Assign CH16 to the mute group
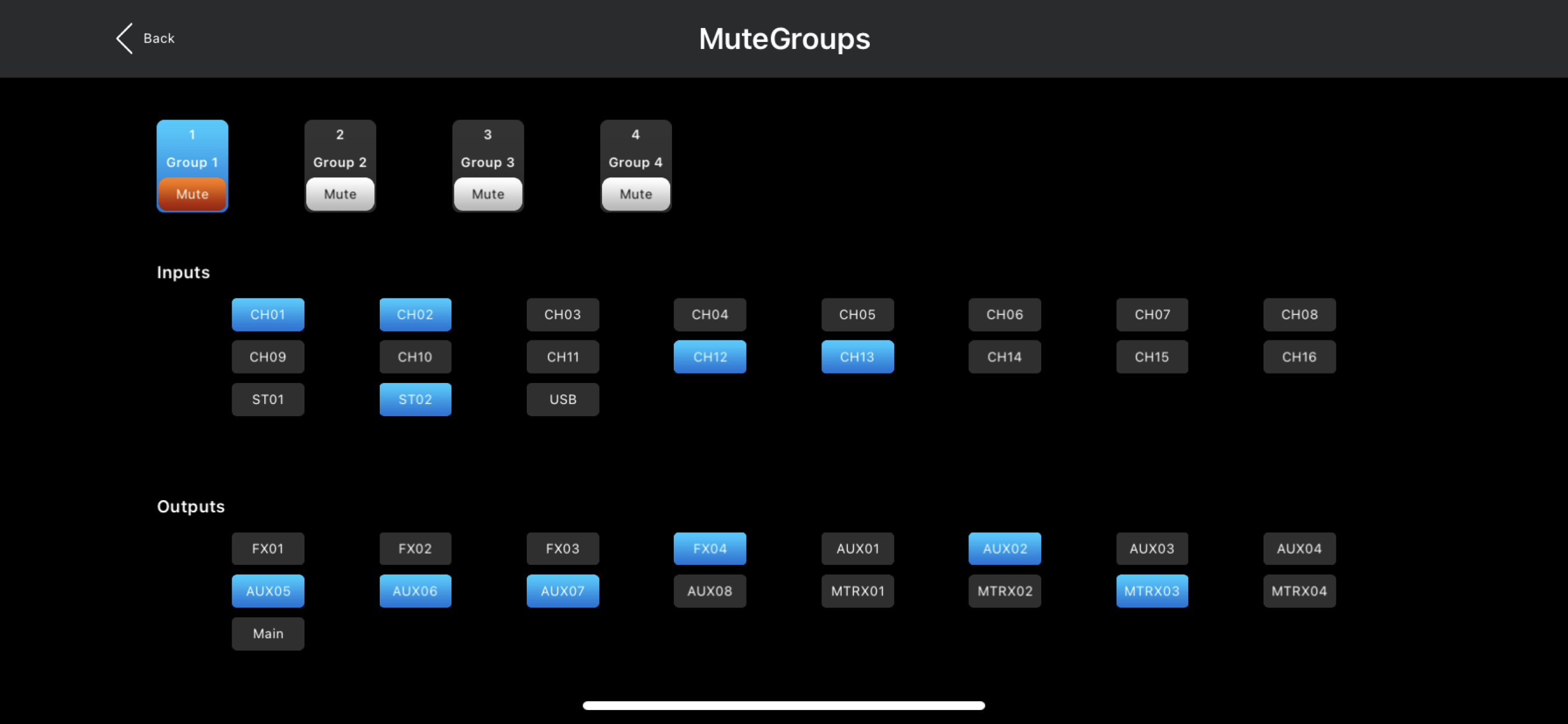 (x=1299, y=357)
